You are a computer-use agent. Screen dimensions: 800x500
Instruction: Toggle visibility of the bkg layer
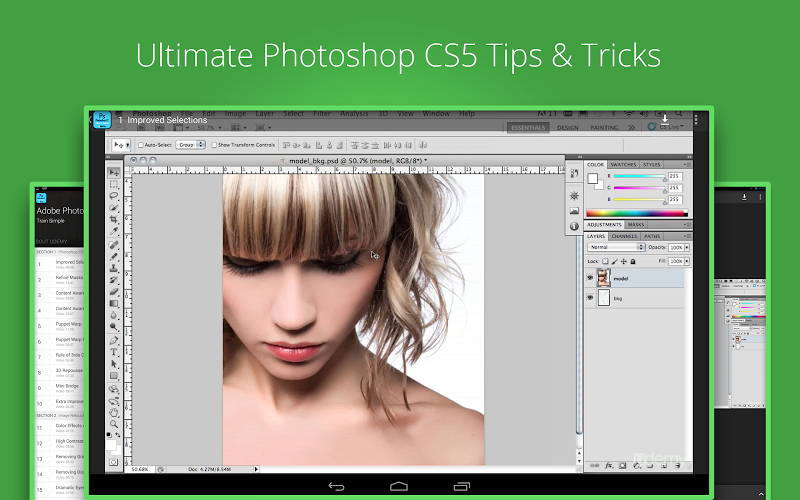tap(590, 298)
